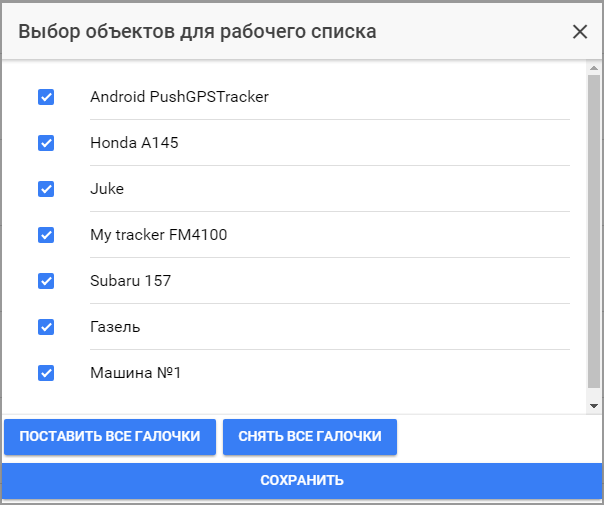604x505 pixels.
Task: Click the vertical scrollbar thumb
Action: [594, 230]
